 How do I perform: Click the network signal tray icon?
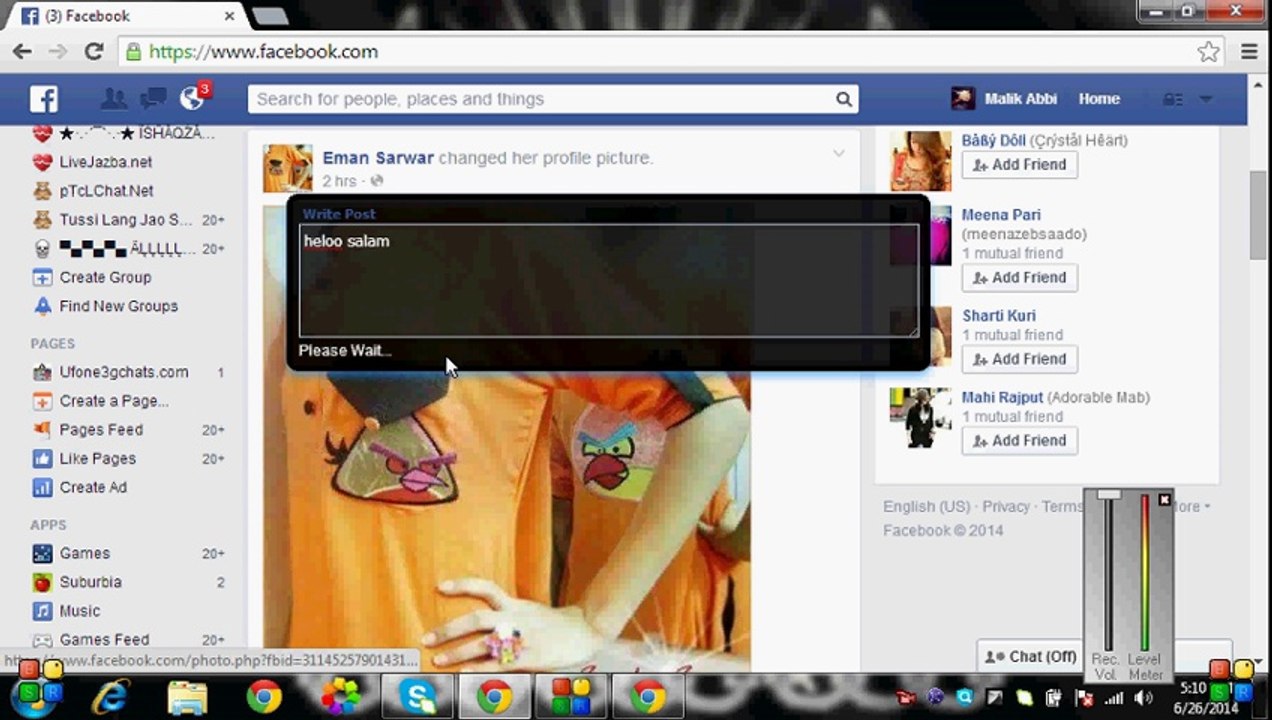[x=1113, y=698]
